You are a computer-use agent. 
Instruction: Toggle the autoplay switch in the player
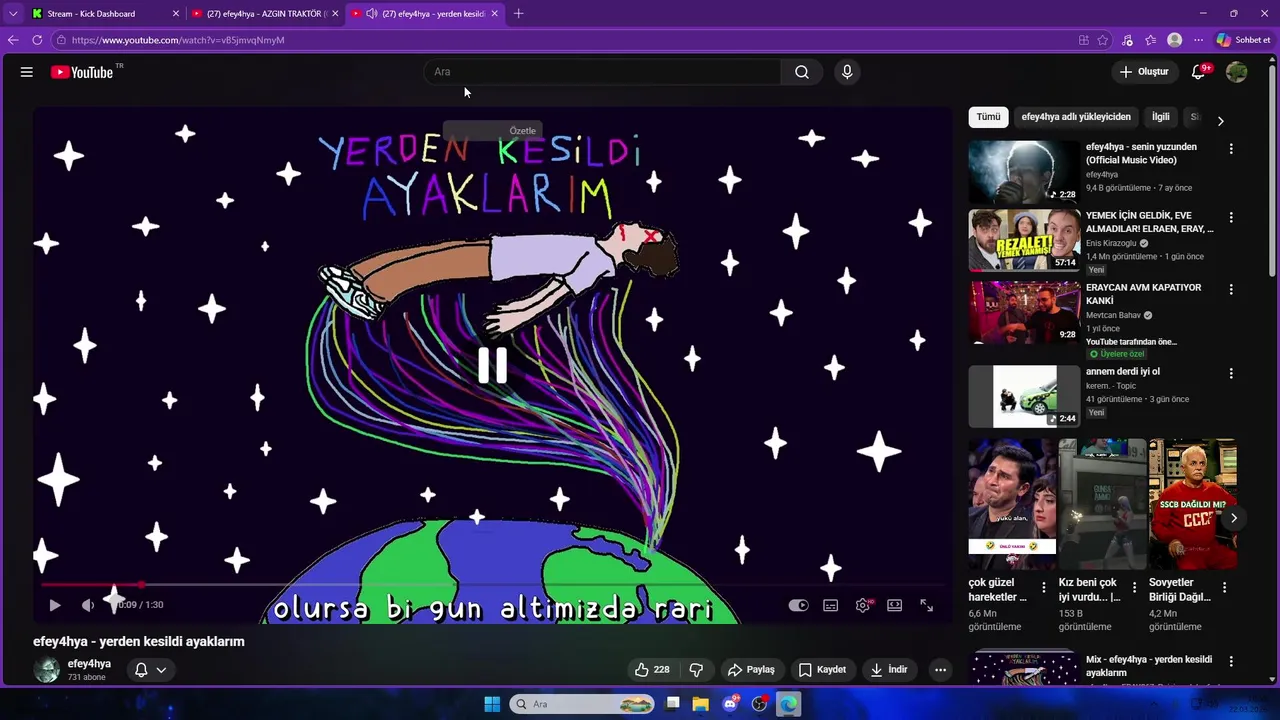pos(798,605)
